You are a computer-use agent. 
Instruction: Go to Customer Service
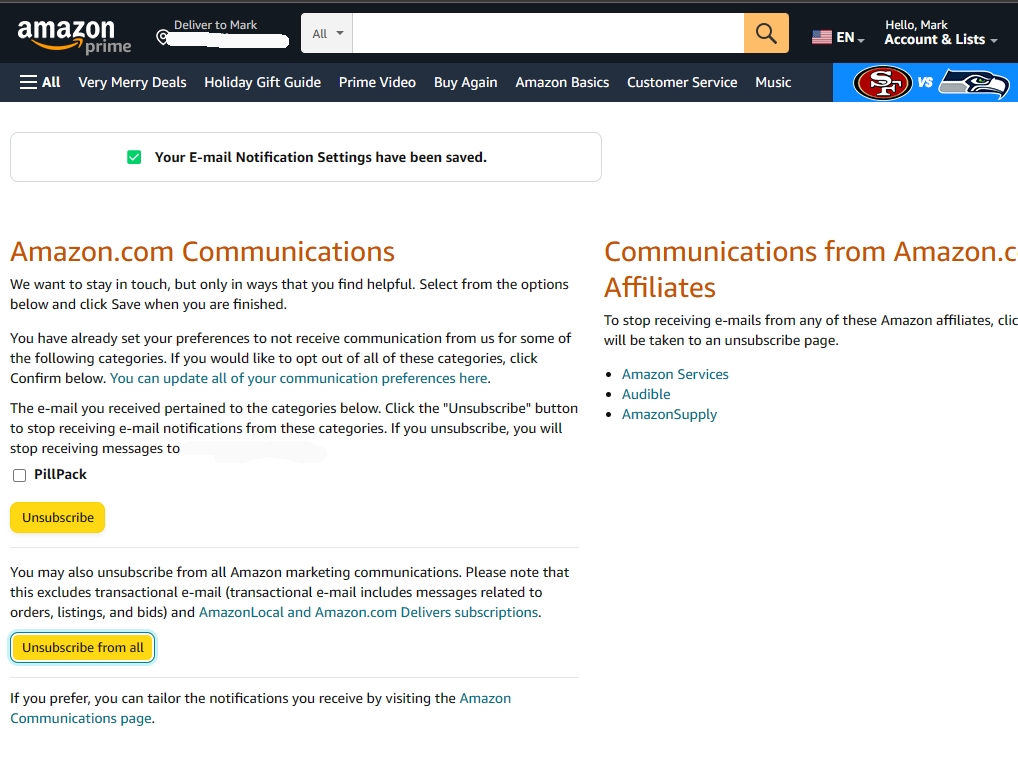[x=682, y=82]
